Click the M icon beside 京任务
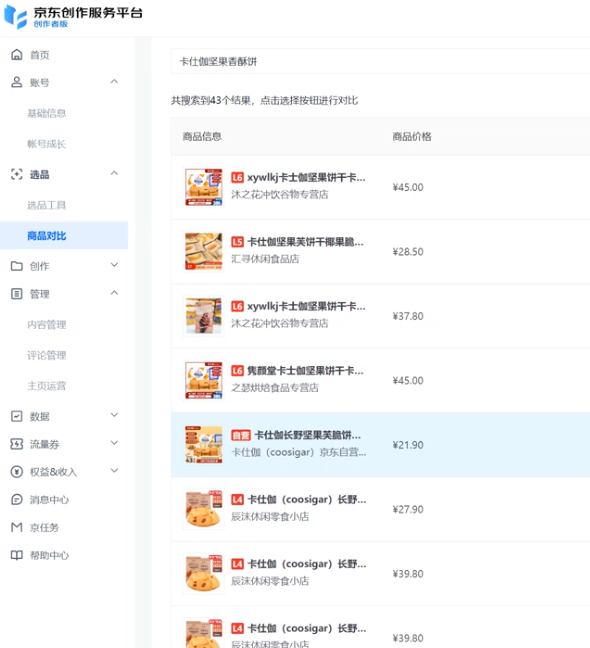 click(x=17, y=527)
